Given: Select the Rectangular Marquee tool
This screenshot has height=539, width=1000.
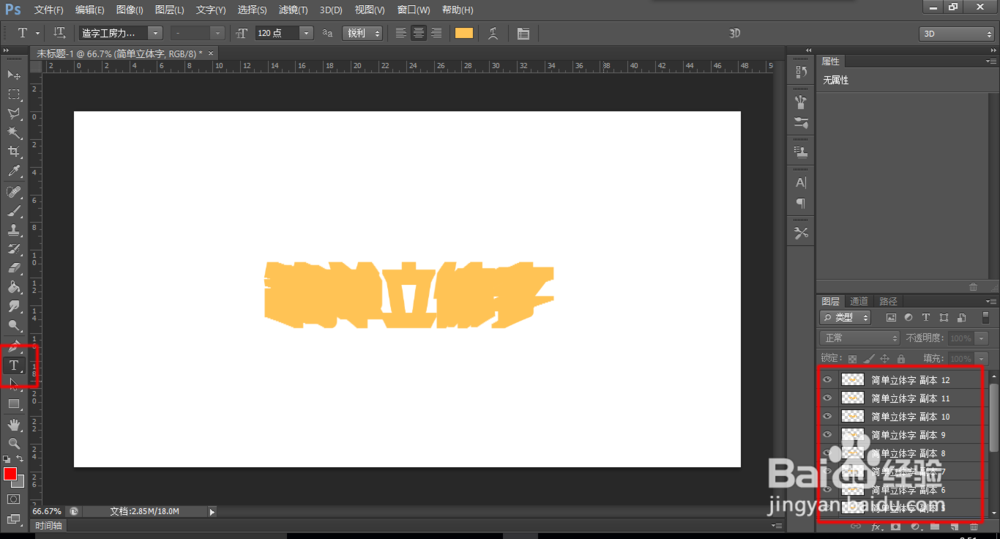Looking at the screenshot, I should pyautogui.click(x=13, y=94).
